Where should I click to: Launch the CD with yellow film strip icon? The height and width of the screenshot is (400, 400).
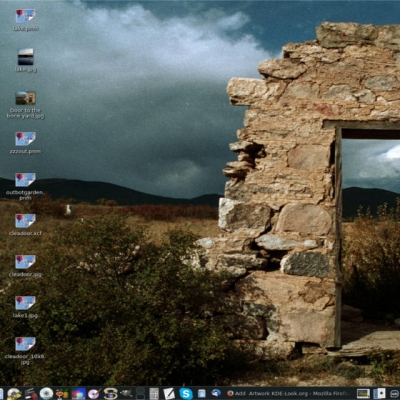[14, 394]
